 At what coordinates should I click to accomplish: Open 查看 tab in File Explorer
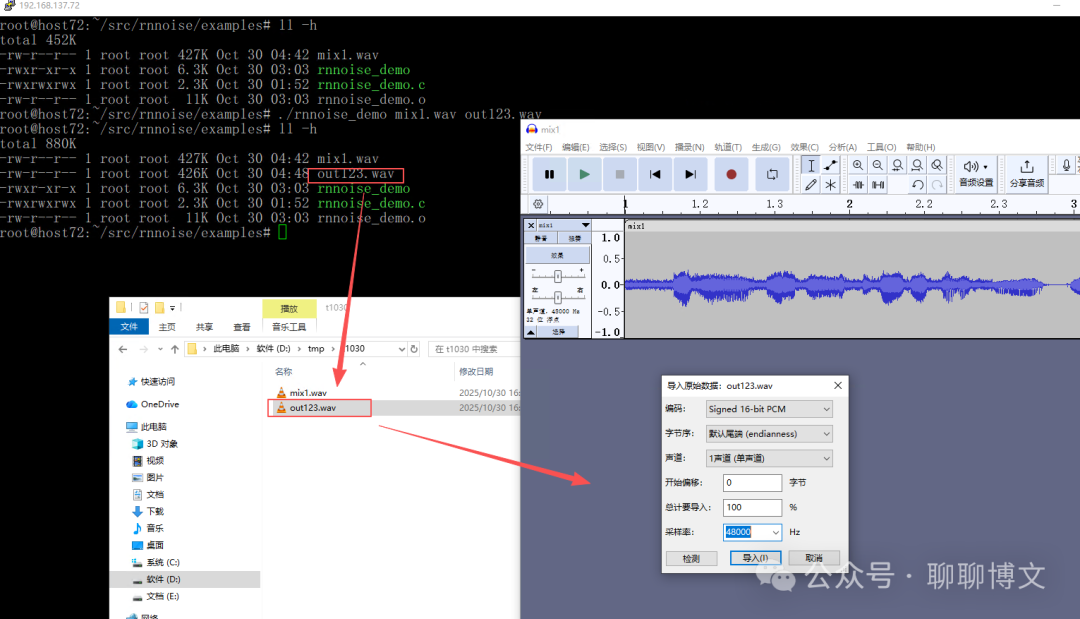(242, 327)
